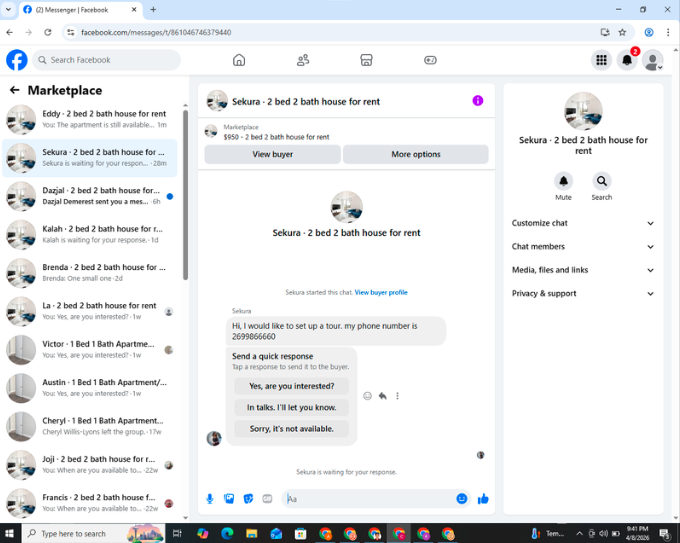Expand Privacy & support section

(x=583, y=293)
